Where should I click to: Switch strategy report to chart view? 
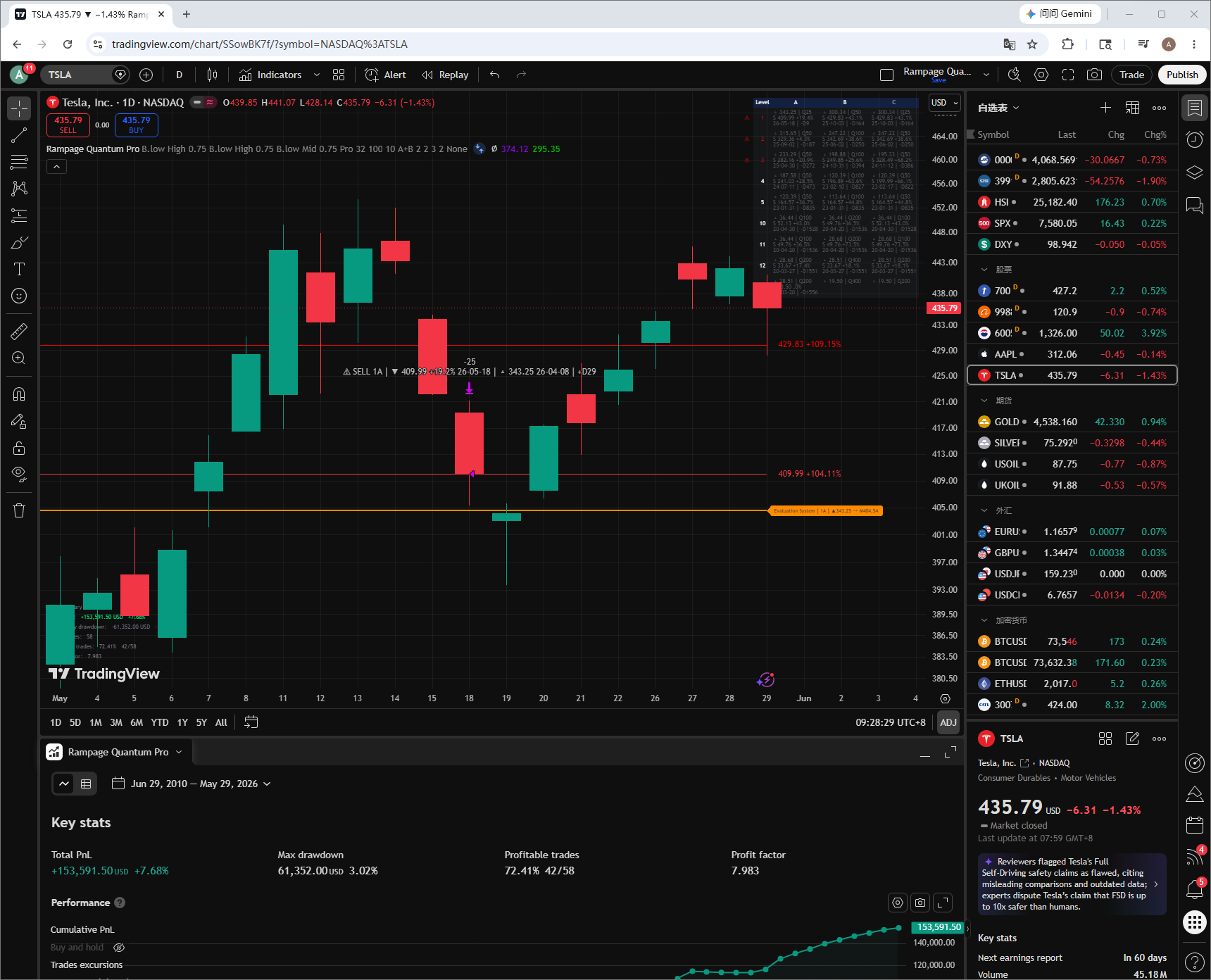point(64,784)
